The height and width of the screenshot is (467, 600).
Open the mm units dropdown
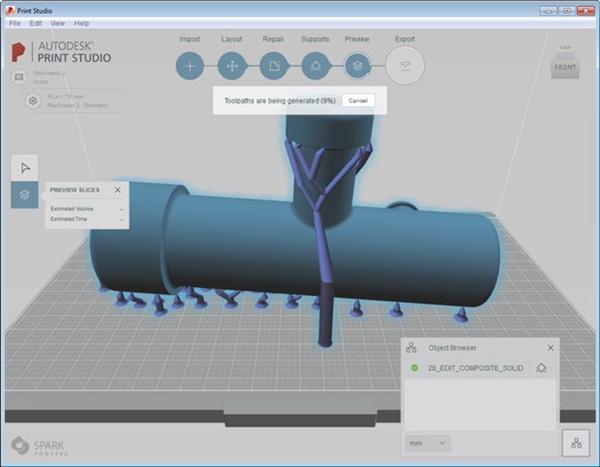(429, 442)
